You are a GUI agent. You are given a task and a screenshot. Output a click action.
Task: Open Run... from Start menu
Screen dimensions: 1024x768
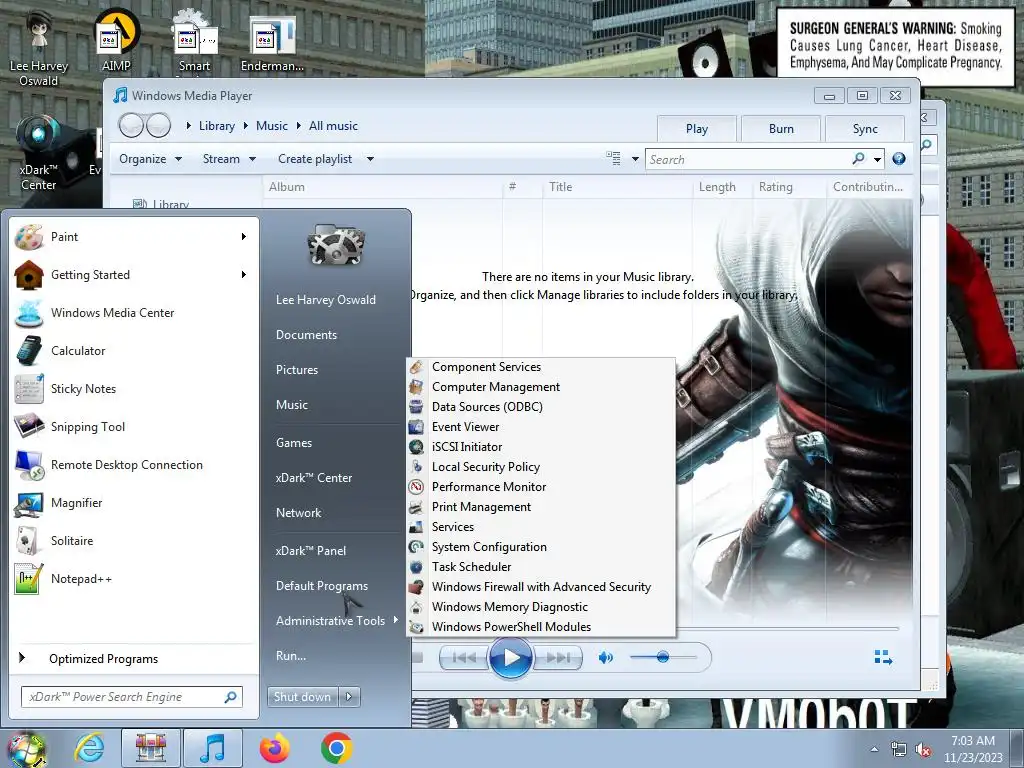(x=291, y=656)
